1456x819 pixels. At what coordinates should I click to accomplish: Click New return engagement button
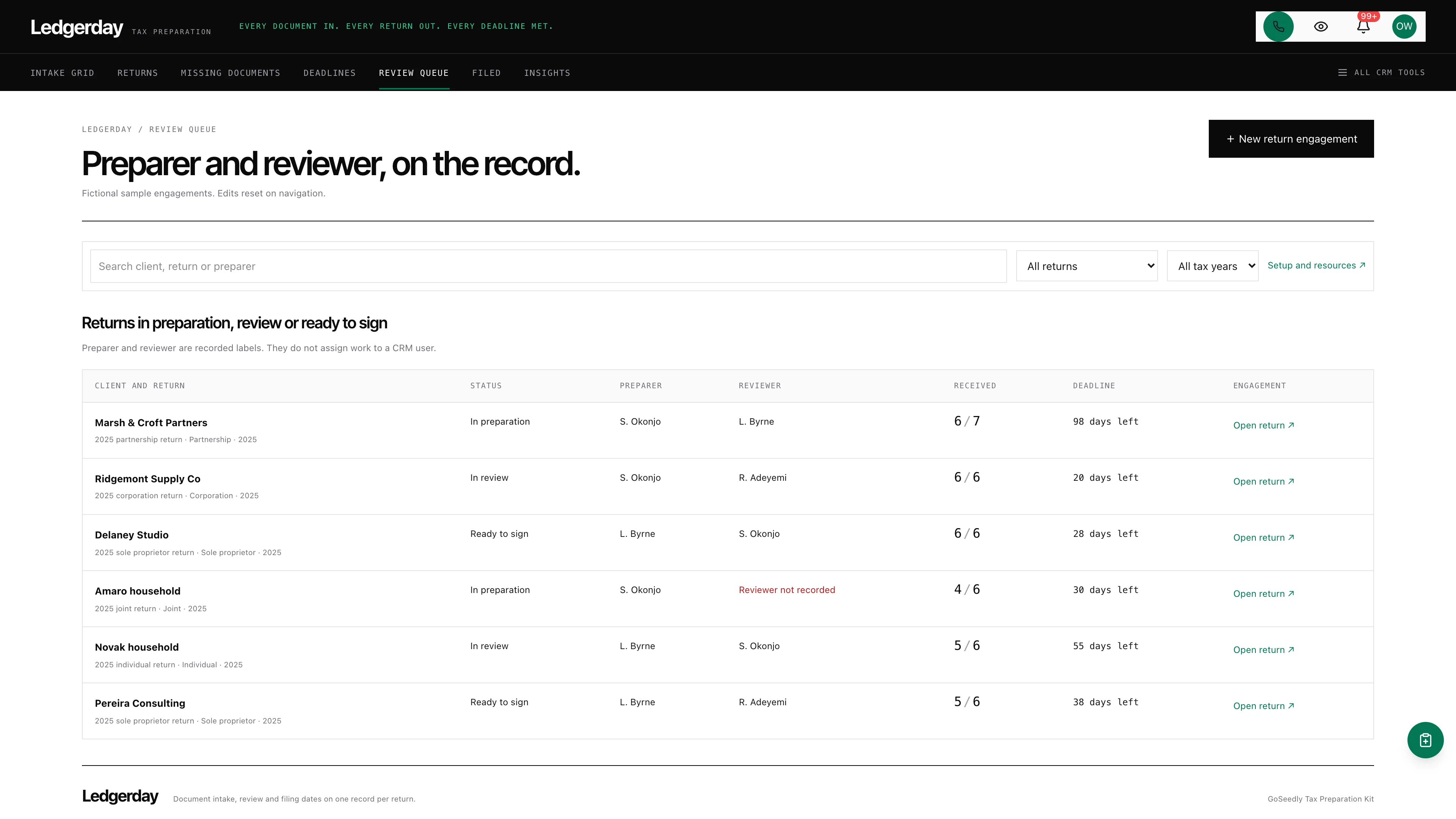[x=1291, y=138]
